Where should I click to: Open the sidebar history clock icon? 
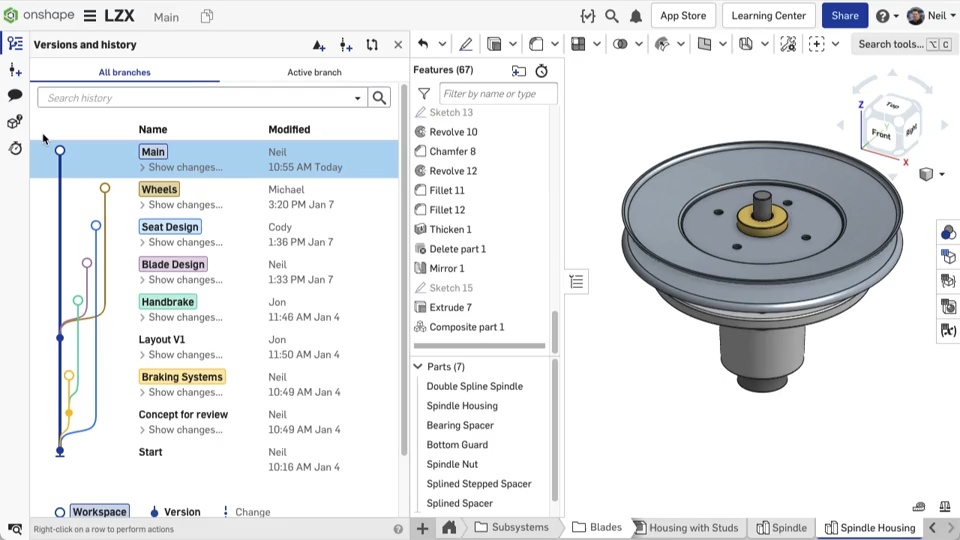tap(15, 148)
